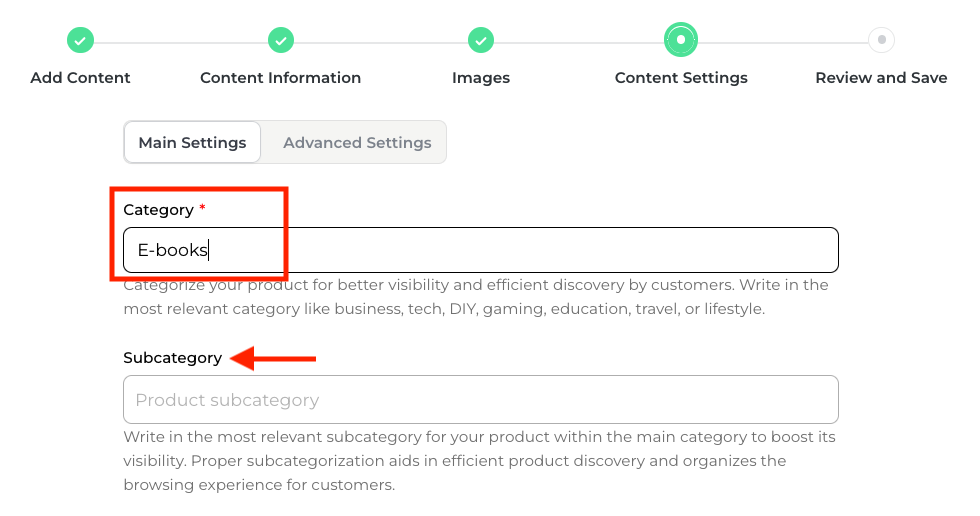Click the Content Settings active step icon
The width and height of the screenshot is (980, 516).
[x=681, y=40]
